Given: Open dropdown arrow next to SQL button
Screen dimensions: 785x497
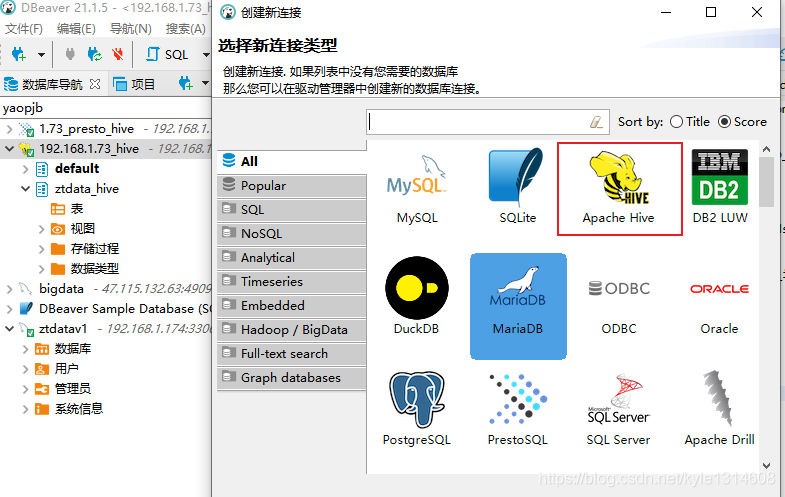Looking at the screenshot, I should (206, 55).
